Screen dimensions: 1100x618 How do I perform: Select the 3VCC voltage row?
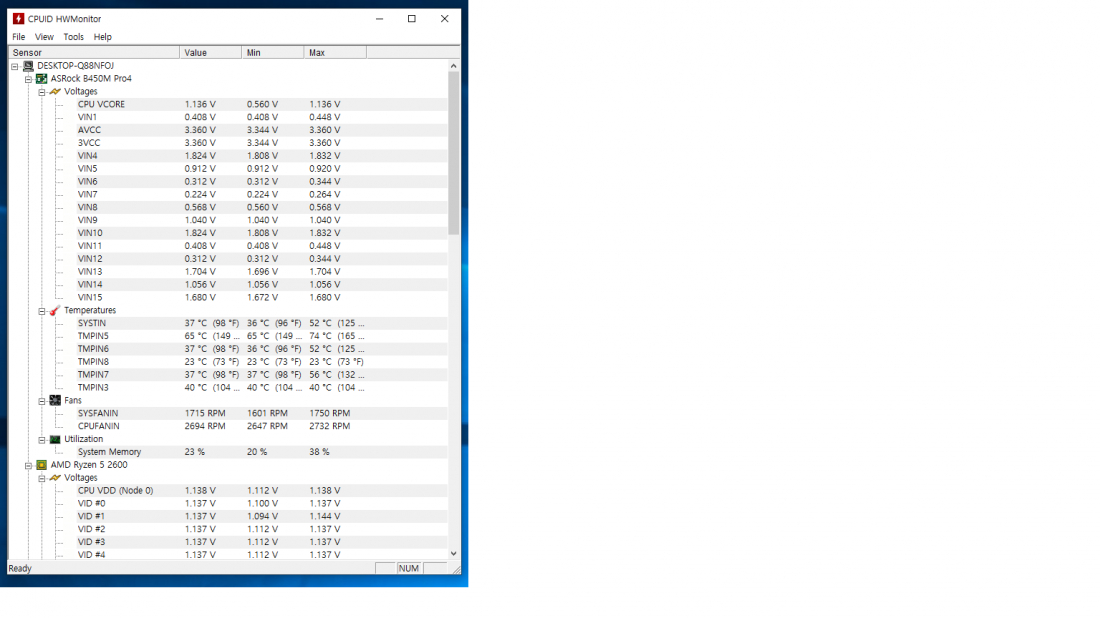pyautogui.click(x=262, y=143)
